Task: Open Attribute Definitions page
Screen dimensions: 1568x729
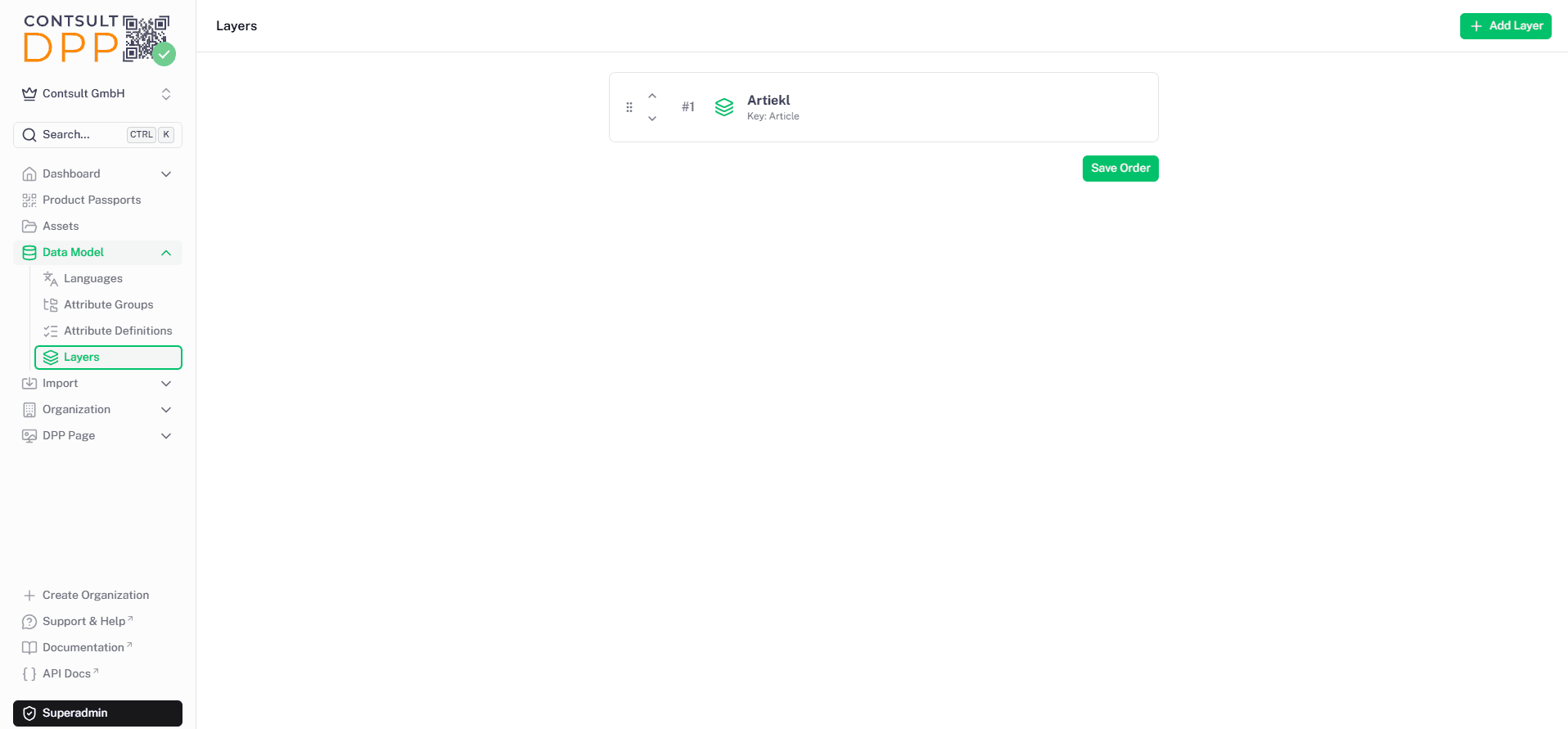Action: tap(108, 331)
